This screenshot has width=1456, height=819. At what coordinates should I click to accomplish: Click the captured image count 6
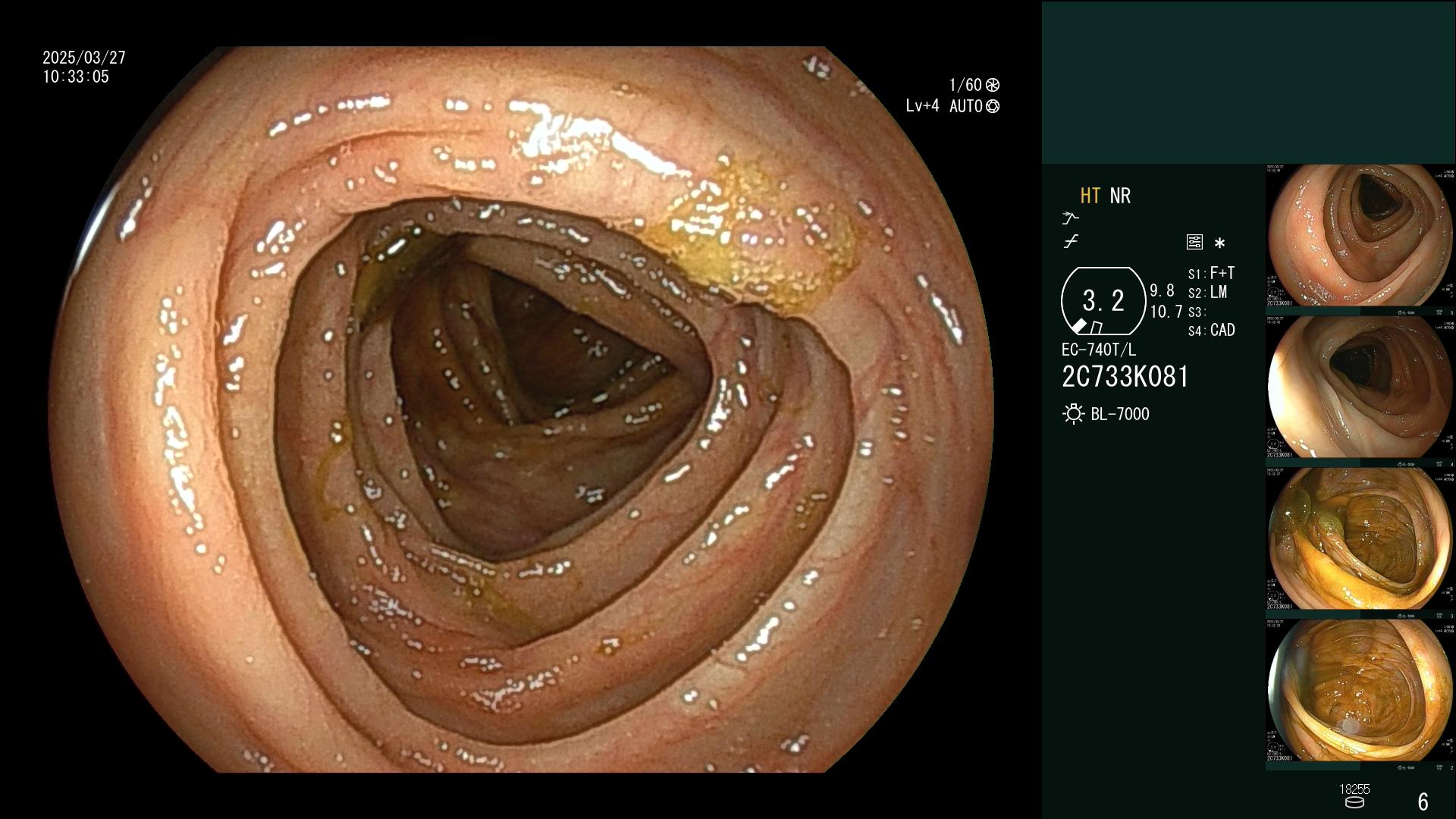(x=1423, y=802)
